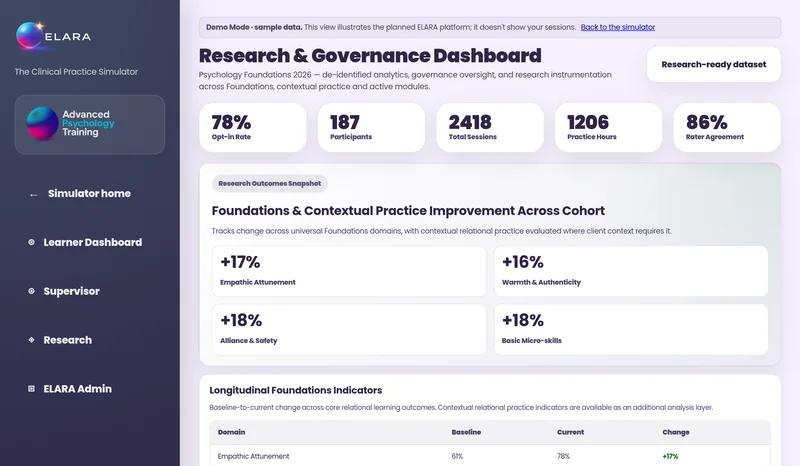The image size is (800, 466).
Task: Click The Clinical Practice Simulator tagline
Action: (x=76, y=72)
